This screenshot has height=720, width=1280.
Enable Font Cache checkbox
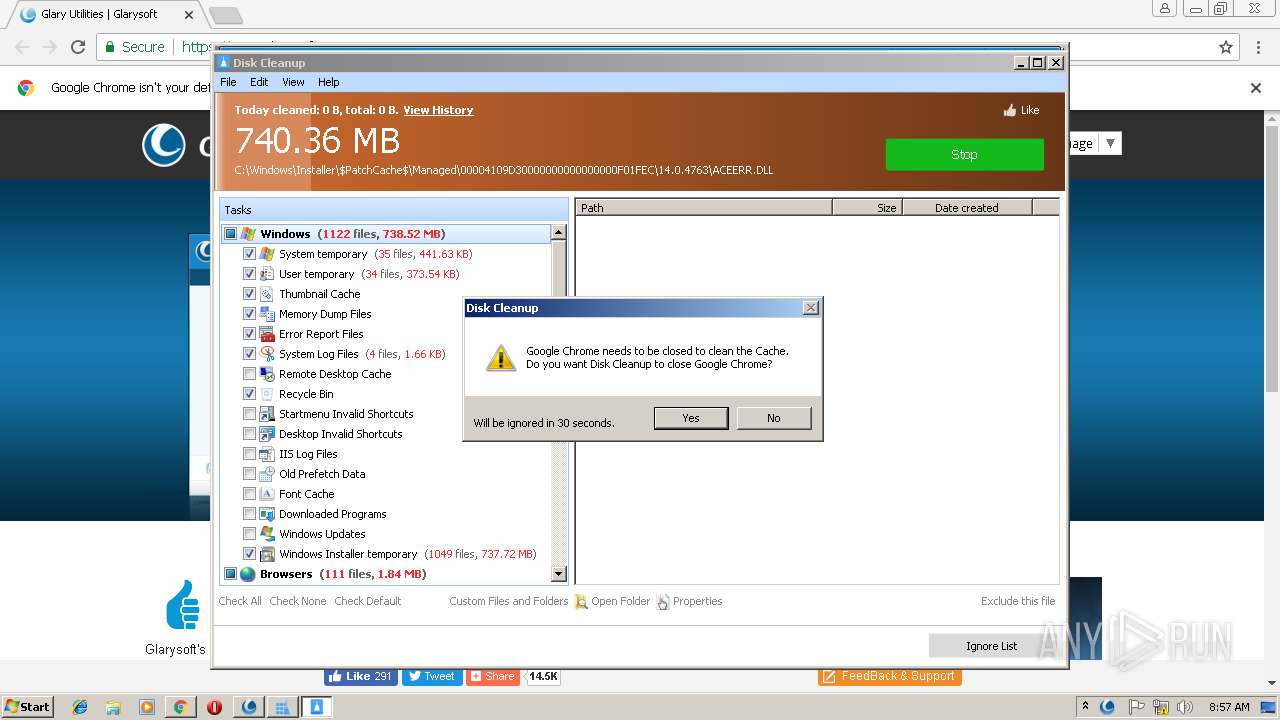pyautogui.click(x=249, y=494)
